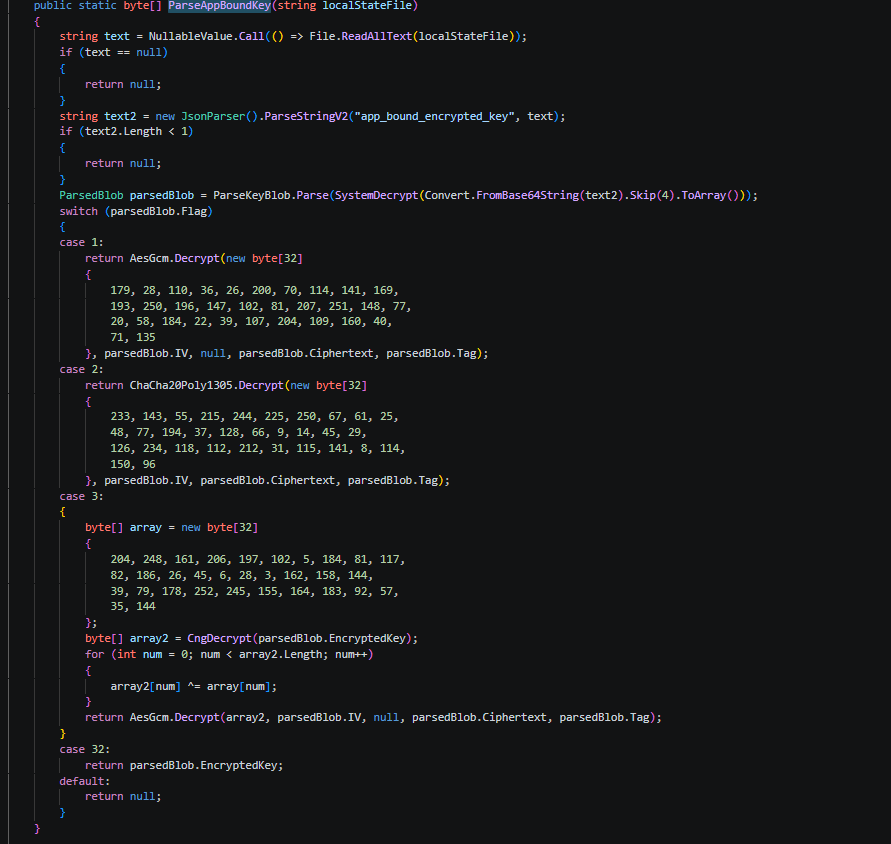The image size is (891, 844).
Task: Click the 'array2[num] ^= array[num];' statement
Action: click(x=194, y=687)
